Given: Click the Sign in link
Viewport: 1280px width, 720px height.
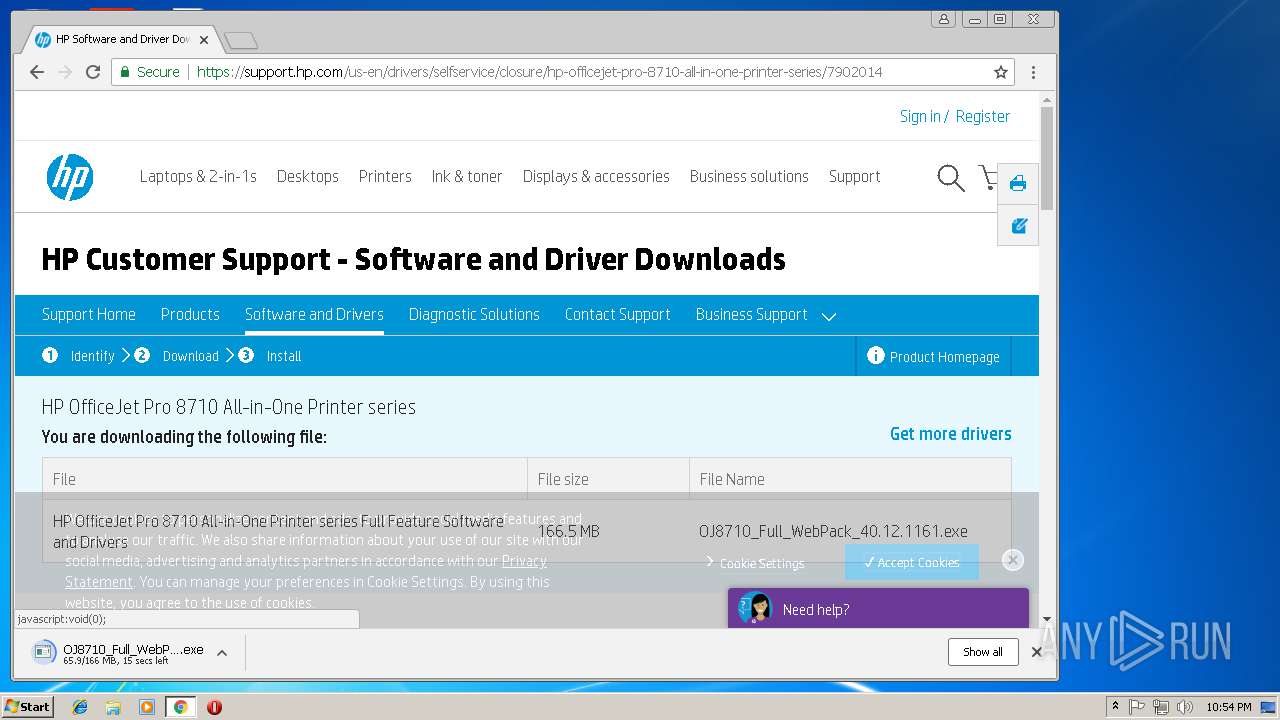Looking at the screenshot, I should (x=920, y=116).
